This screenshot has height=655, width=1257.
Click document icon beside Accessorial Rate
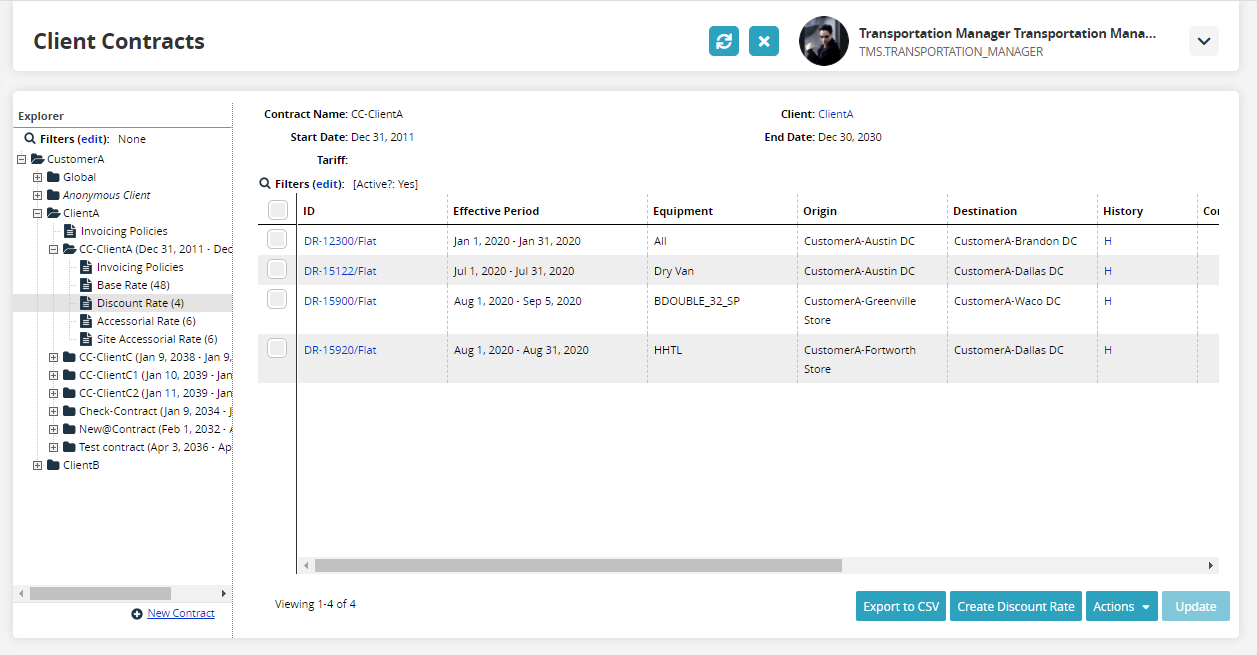86,321
